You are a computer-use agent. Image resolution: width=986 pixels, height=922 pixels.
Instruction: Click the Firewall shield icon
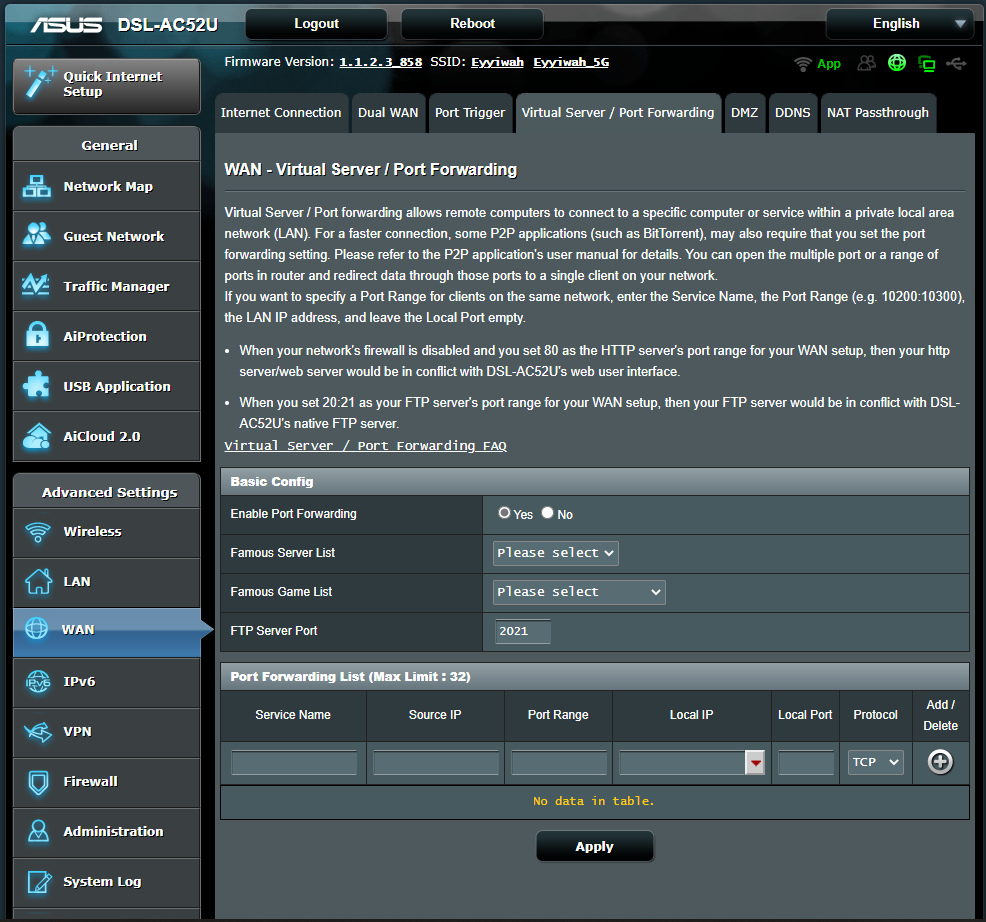click(37, 781)
